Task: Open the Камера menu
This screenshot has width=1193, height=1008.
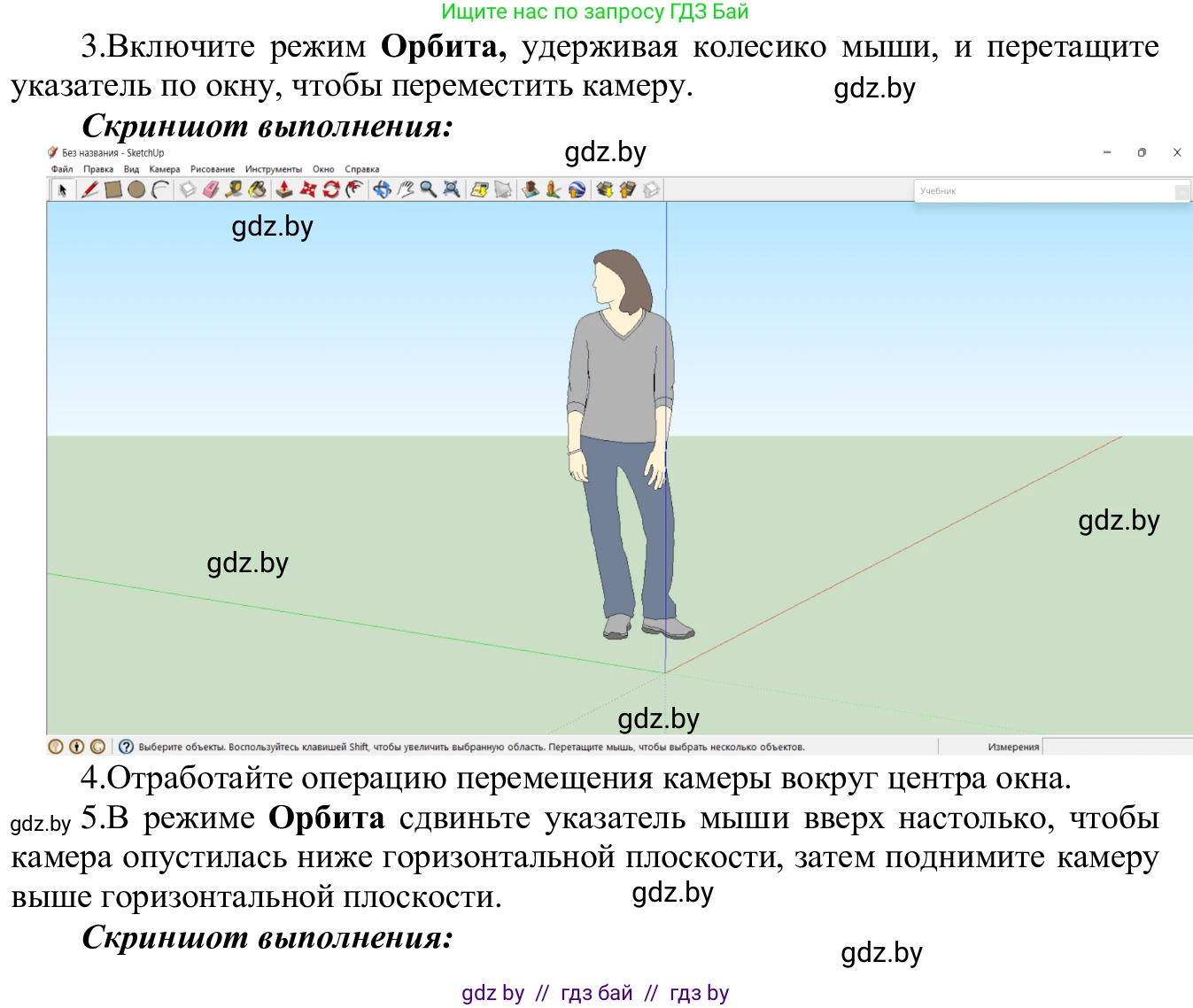Action: tap(165, 169)
